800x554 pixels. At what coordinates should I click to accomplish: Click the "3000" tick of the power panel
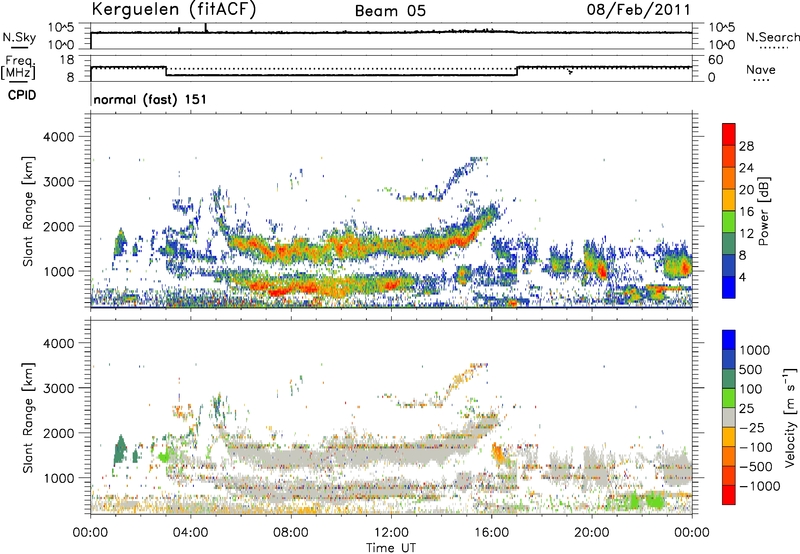(59, 182)
